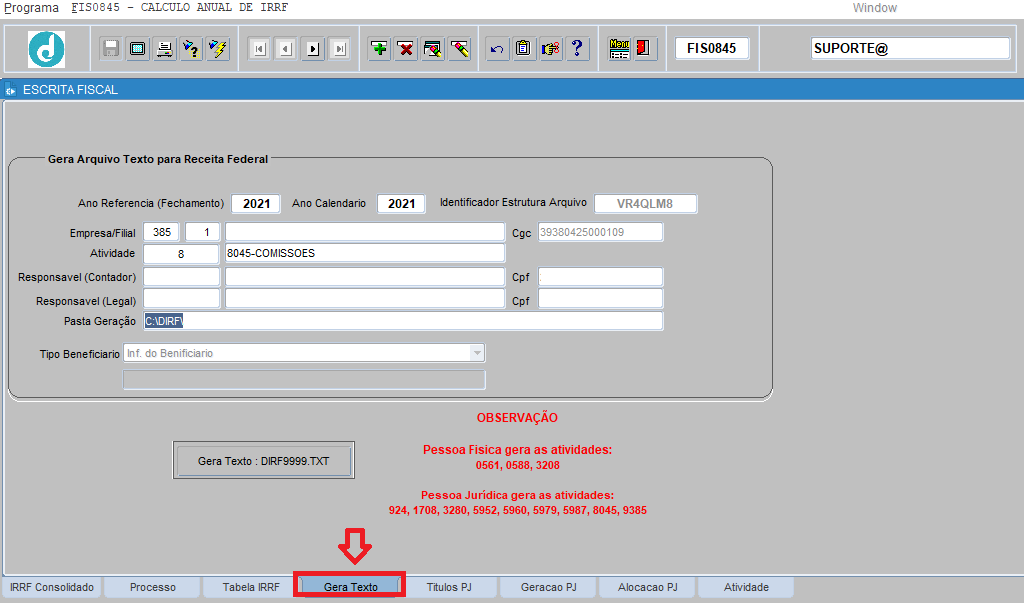Switch to Processo tab
The width and height of the screenshot is (1024, 603).
coord(153,587)
